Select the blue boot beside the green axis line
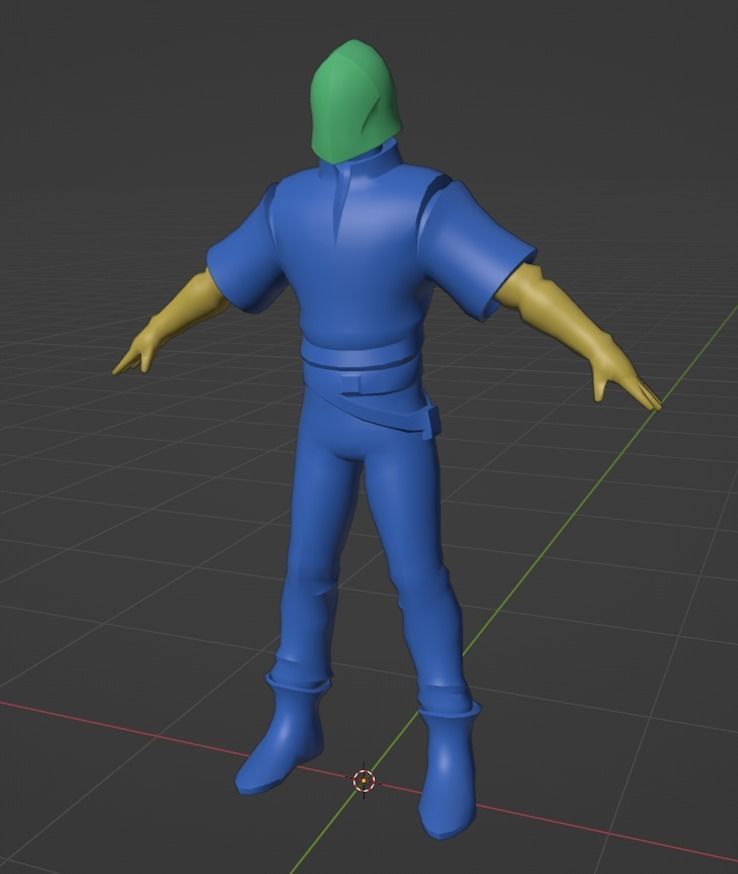Viewport: 738px width, 874px height. coord(449,769)
